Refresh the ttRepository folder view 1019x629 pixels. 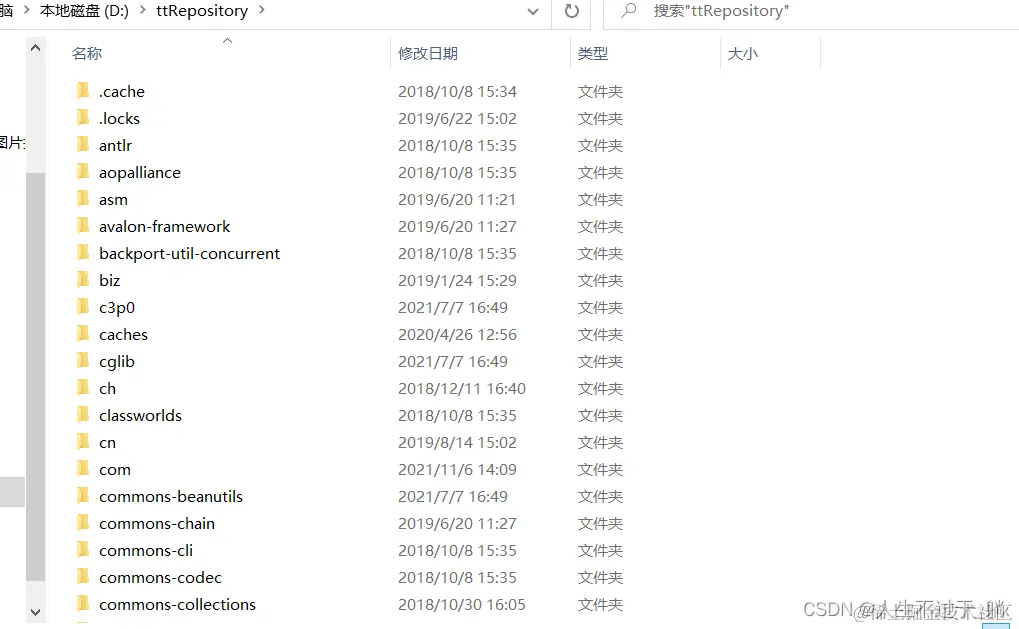[x=571, y=11]
